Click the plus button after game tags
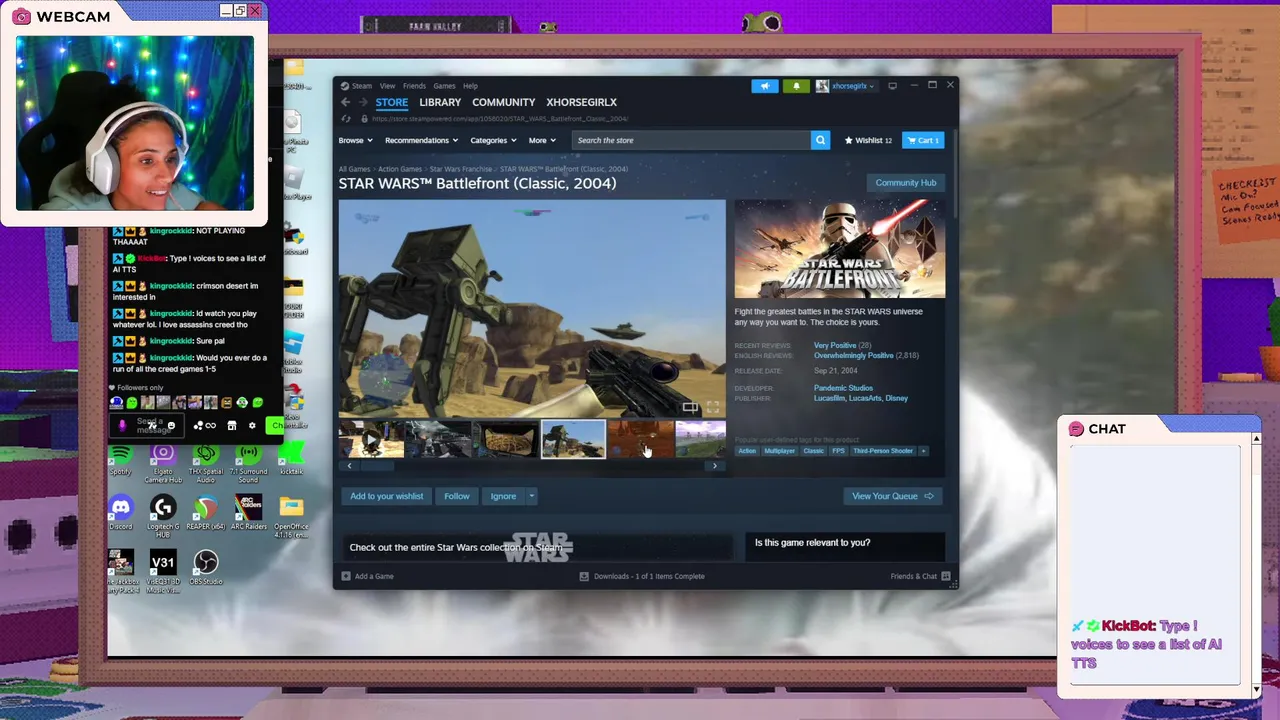Viewport: 1280px width, 720px height. (923, 451)
